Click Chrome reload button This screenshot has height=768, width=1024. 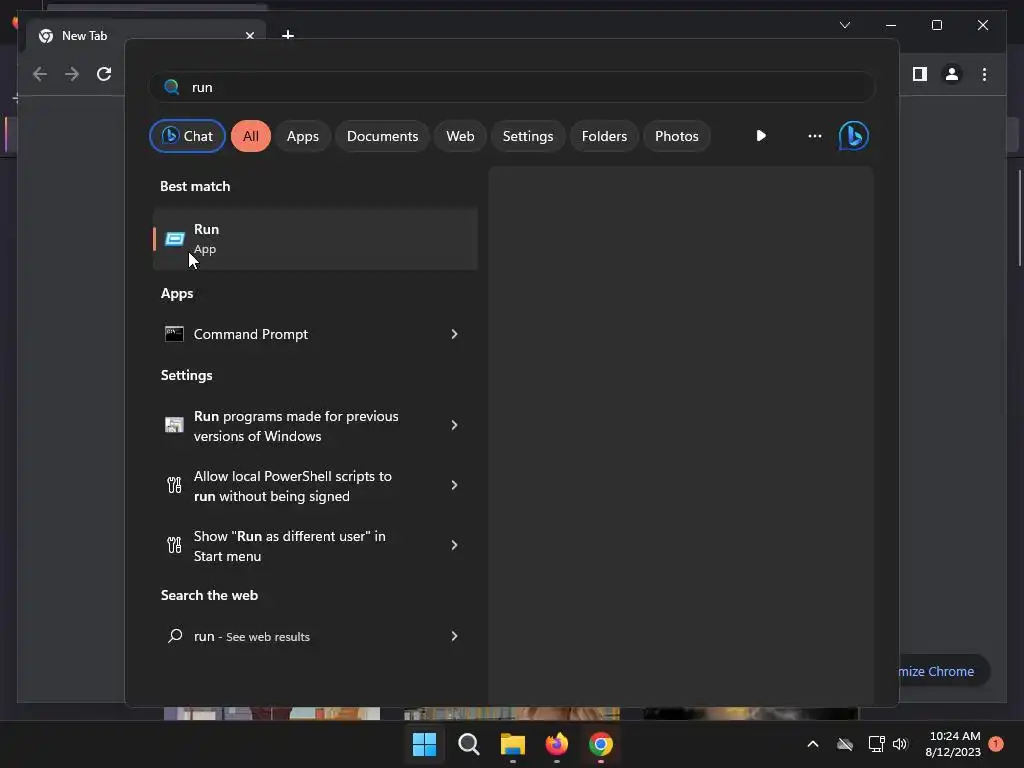[x=104, y=74]
